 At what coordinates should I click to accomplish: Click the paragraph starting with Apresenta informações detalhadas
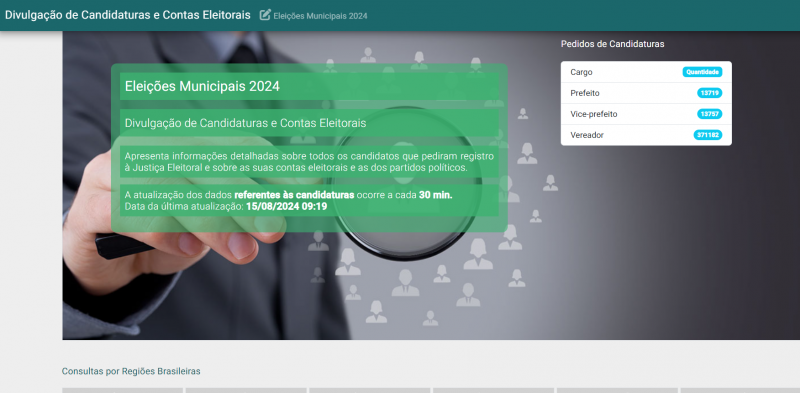pos(309,161)
